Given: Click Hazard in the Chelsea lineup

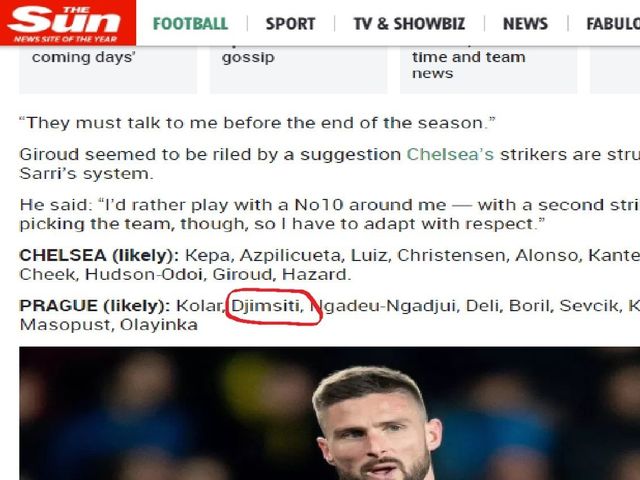Looking at the screenshot, I should pos(316,274).
